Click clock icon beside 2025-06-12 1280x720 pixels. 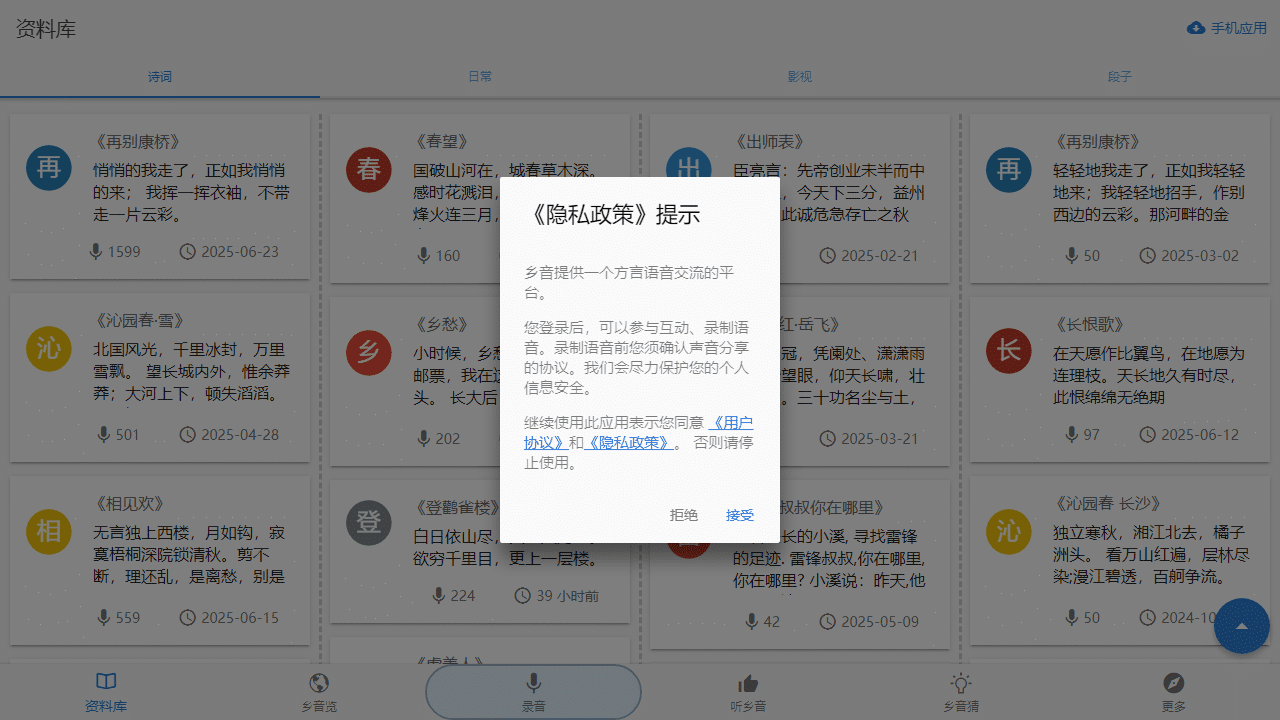click(x=1147, y=434)
